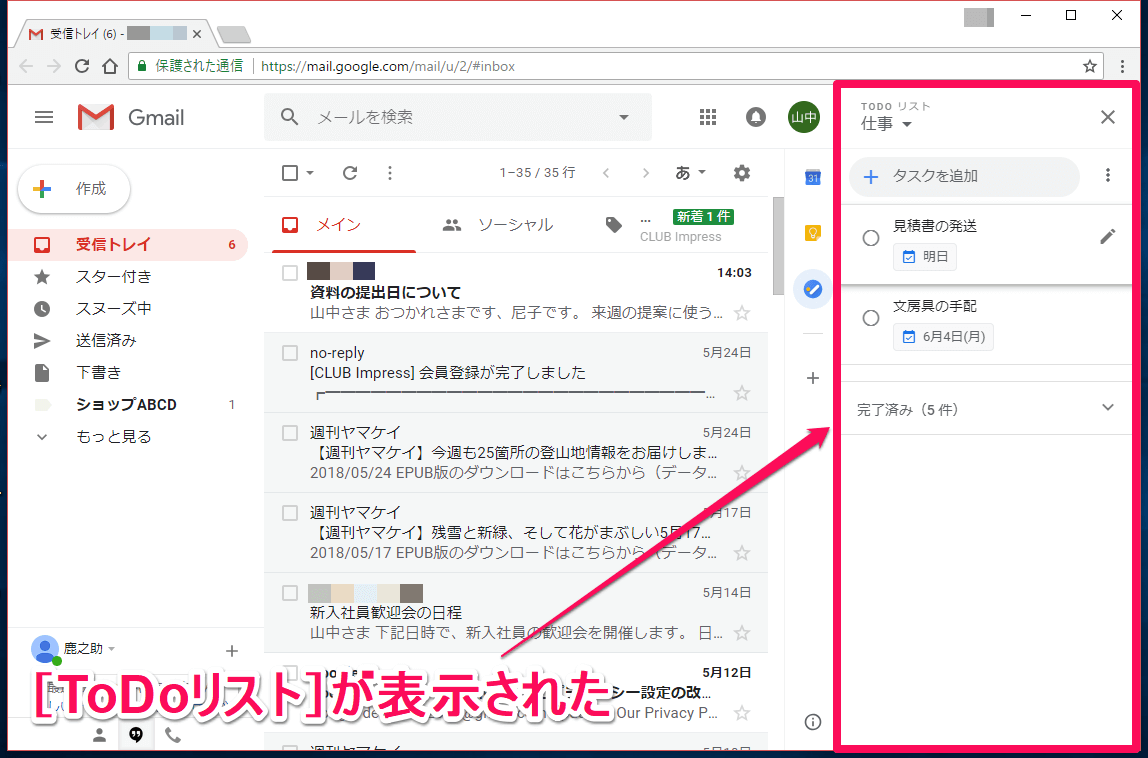Open the ToDo list more options menu
This screenshot has height=758, width=1148.
pyautogui.click(x=1108, y=175)
